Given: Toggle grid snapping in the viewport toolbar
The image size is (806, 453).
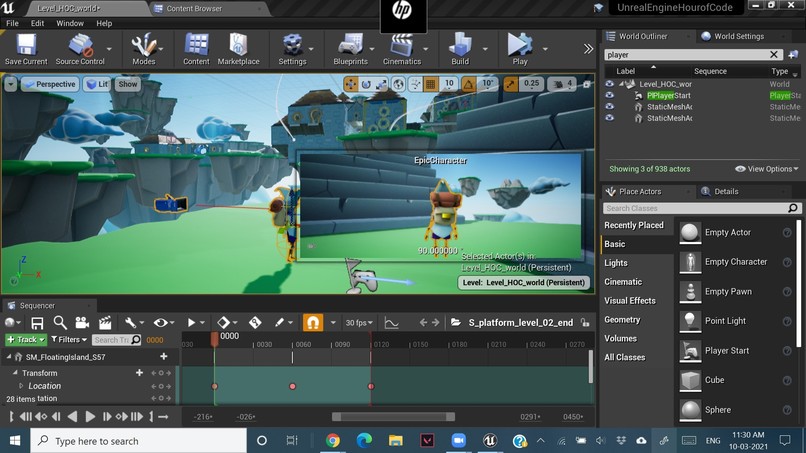Looking at the screenshot, I should pos(431,84).
